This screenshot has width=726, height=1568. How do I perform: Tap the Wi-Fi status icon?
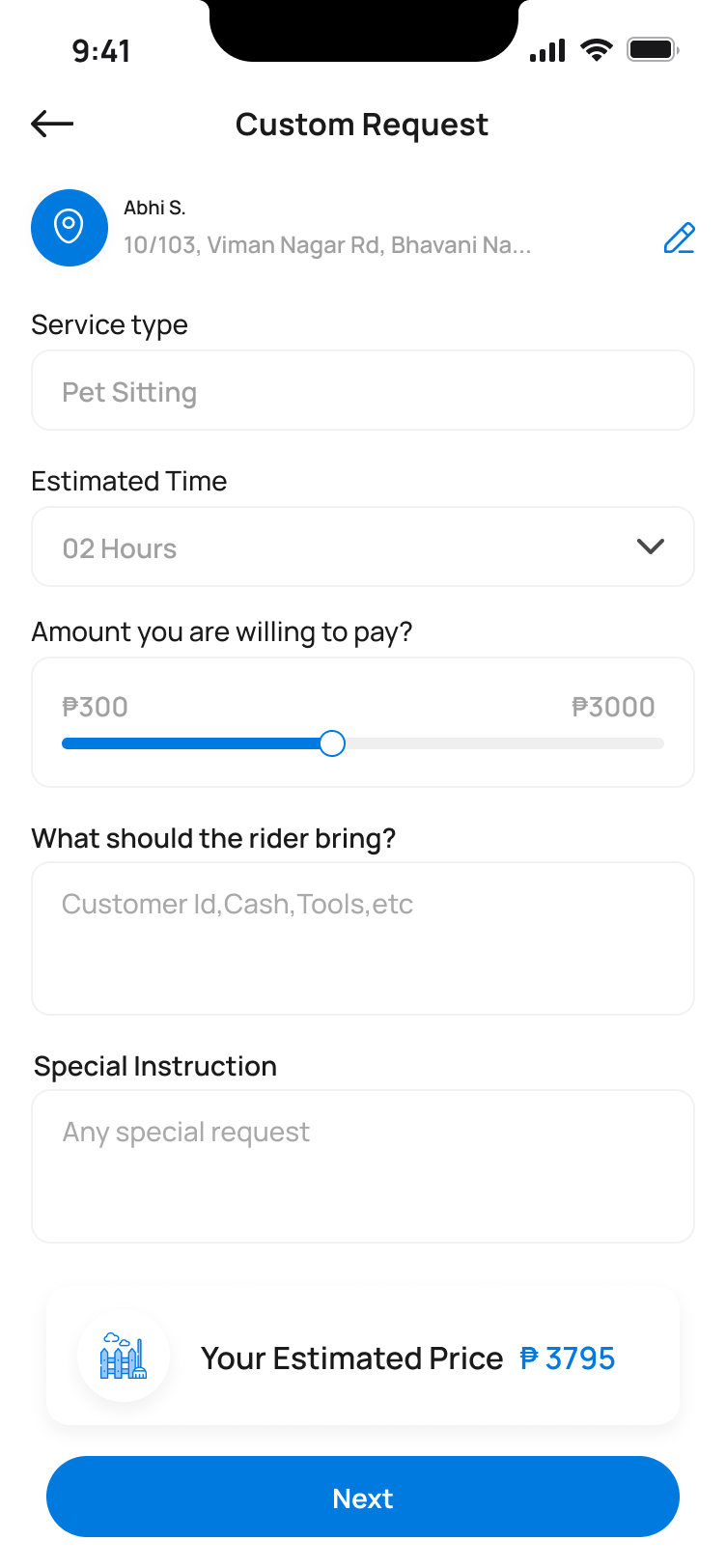[597, 49]
